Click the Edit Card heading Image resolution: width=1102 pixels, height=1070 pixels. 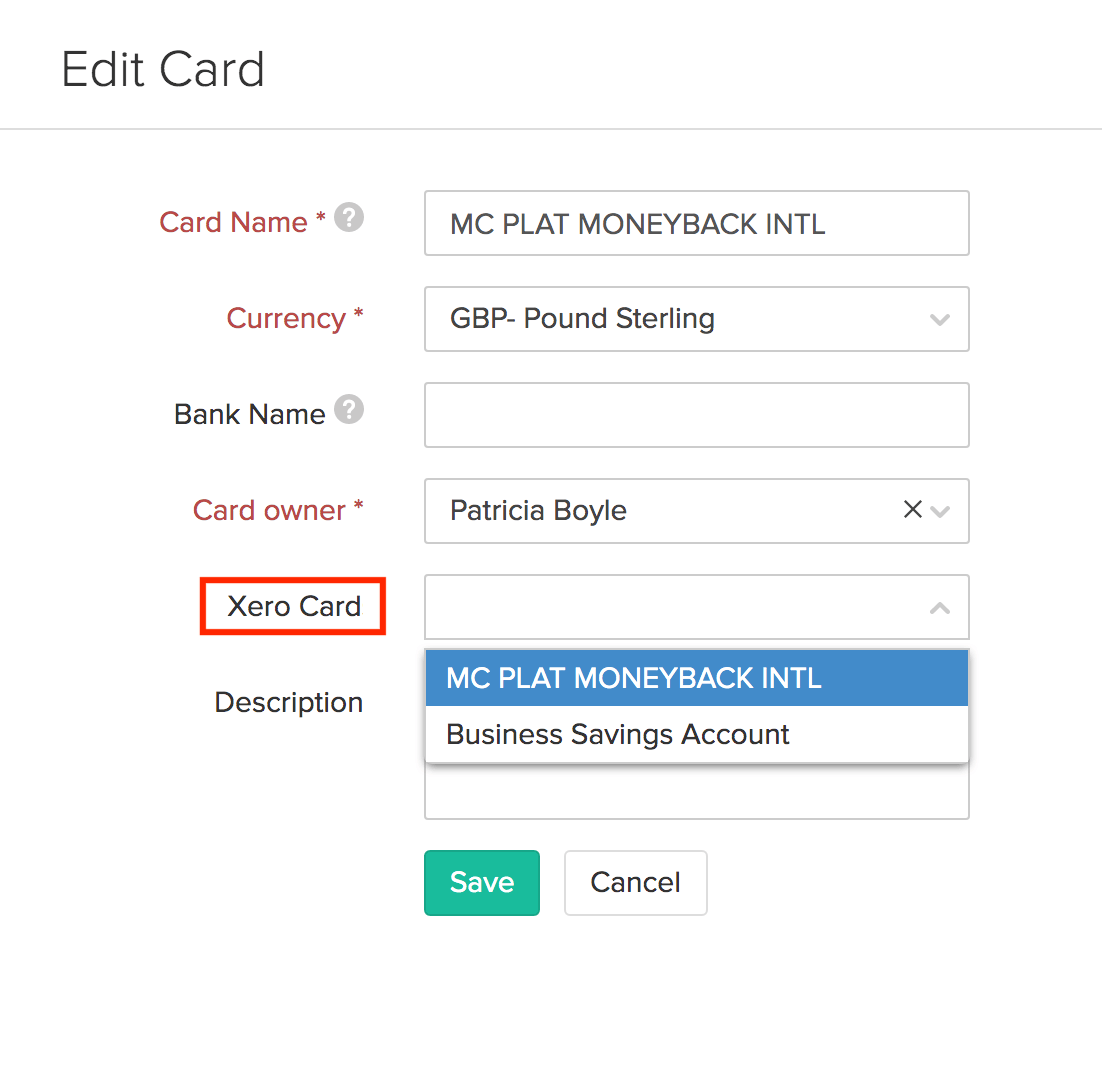tap(163, 70)
